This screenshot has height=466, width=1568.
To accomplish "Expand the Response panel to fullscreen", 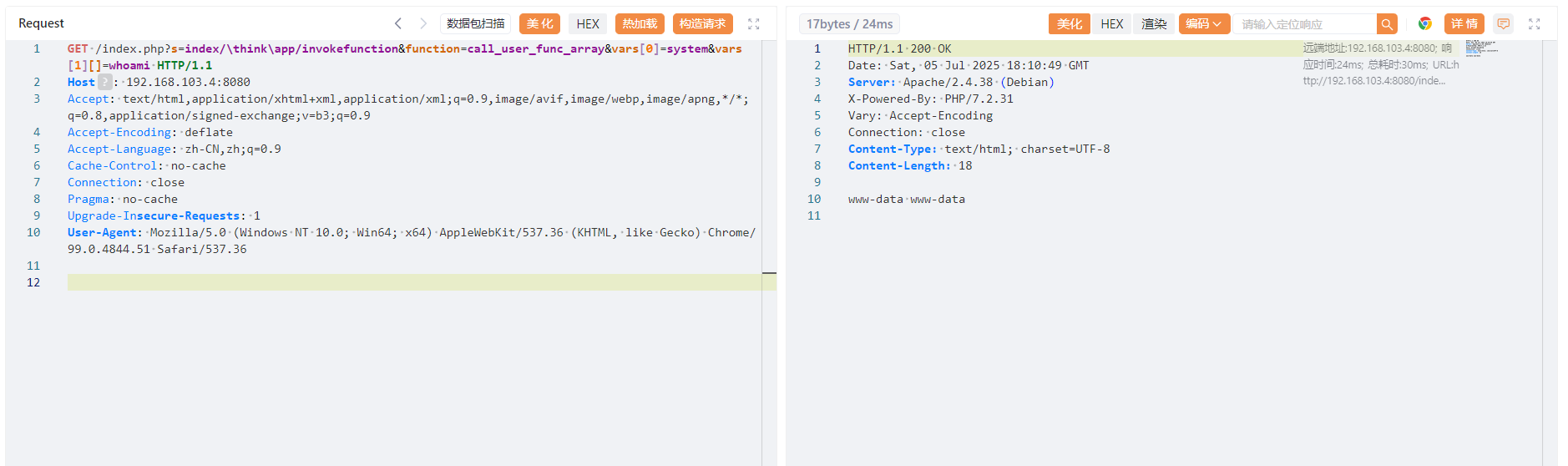I will click(1535, 23).
